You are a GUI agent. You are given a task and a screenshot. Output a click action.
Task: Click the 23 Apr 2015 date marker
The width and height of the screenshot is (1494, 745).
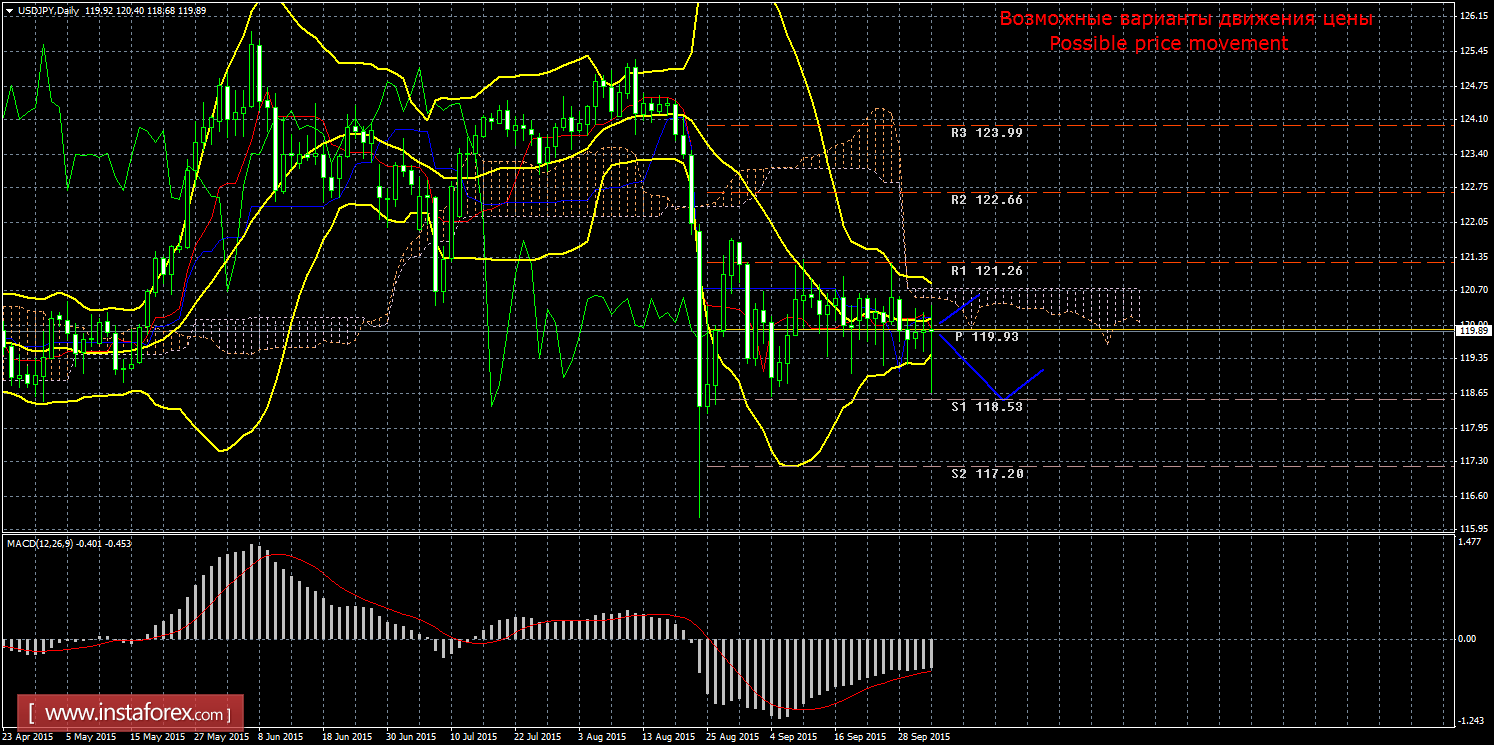pyautogui.click(x=27, y=737)
